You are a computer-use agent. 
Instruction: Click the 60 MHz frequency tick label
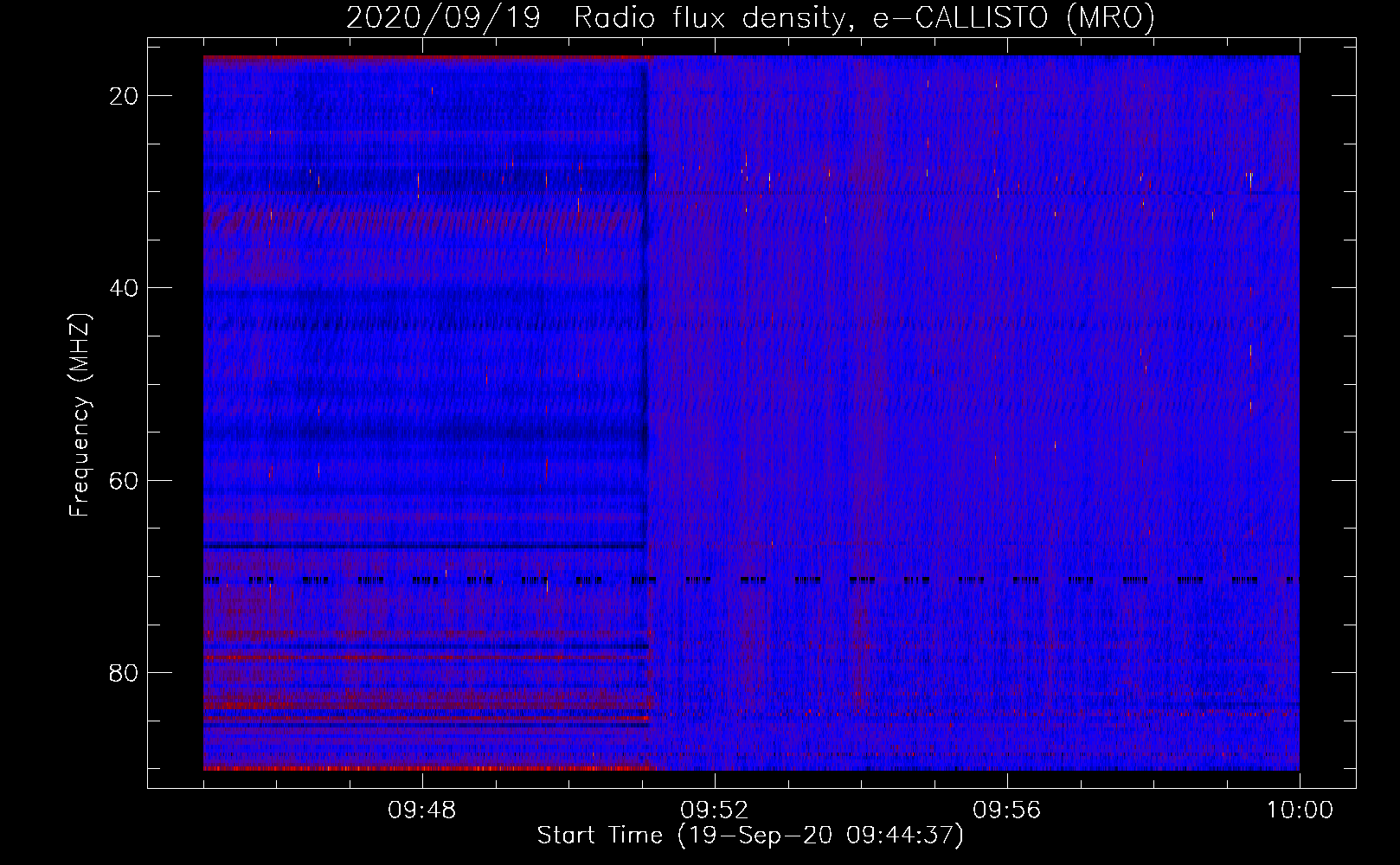tap(125, 480)
